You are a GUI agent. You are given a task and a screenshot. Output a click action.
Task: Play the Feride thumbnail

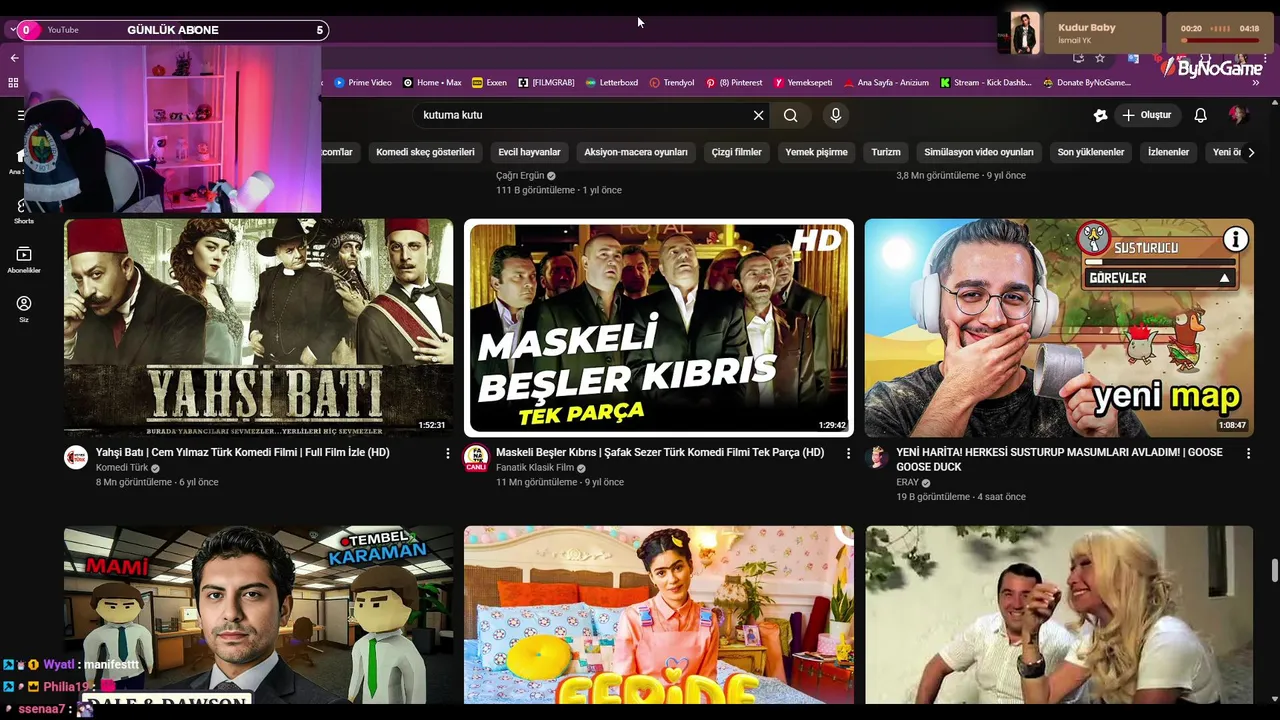click(x=659, y=614)
